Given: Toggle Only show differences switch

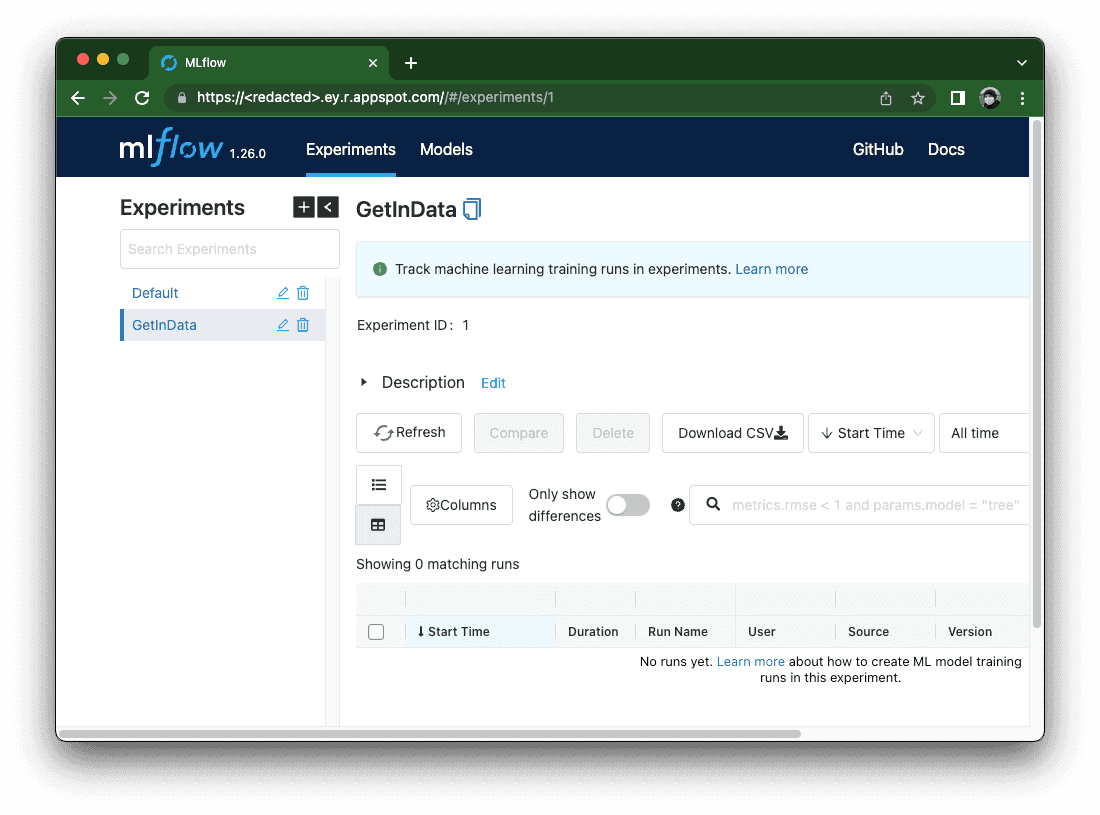Looking at the screenshot, I should pyautogui.click(x=628, y=505).
